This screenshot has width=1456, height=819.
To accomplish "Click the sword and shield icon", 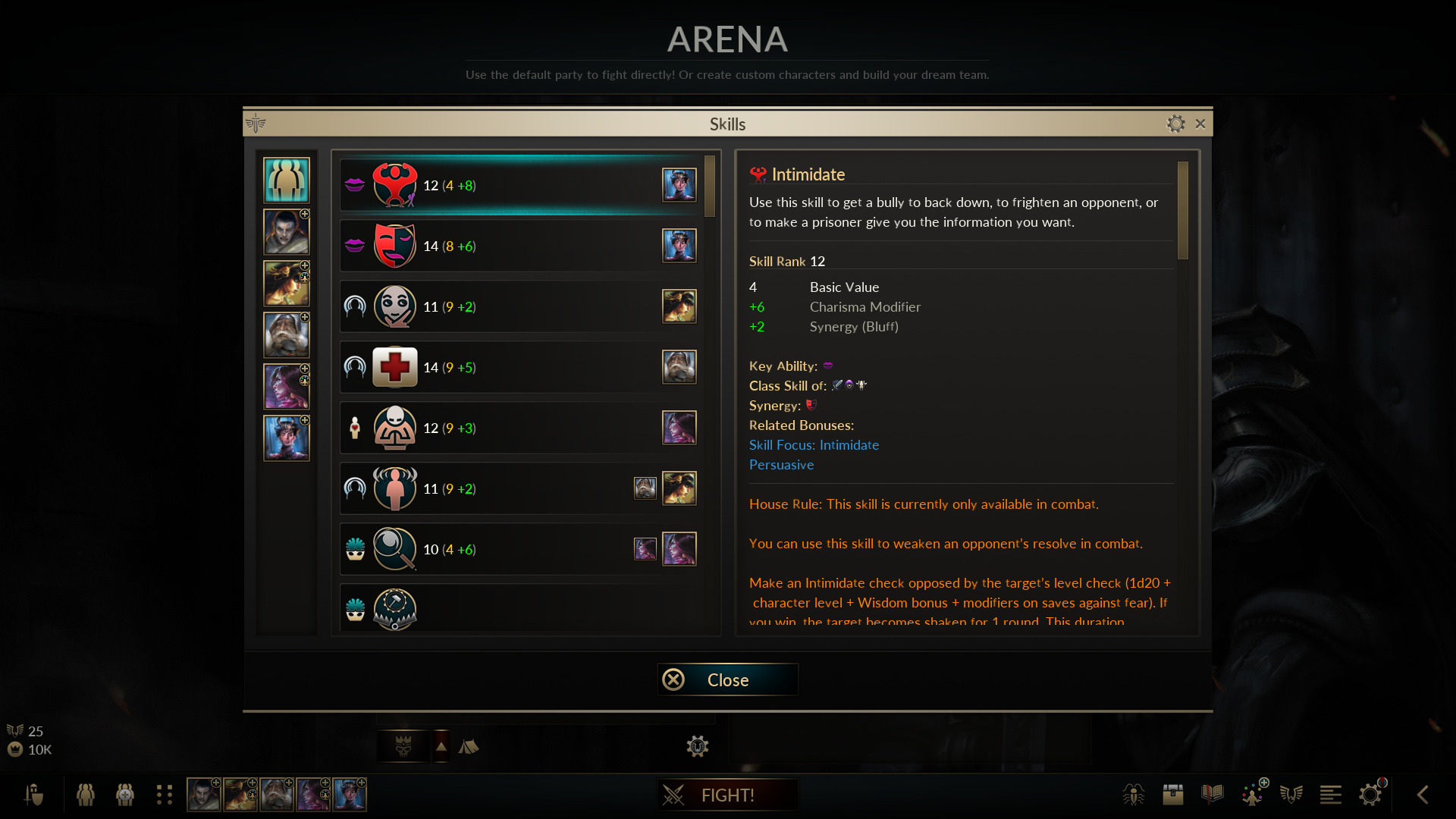I will point(33,794).
